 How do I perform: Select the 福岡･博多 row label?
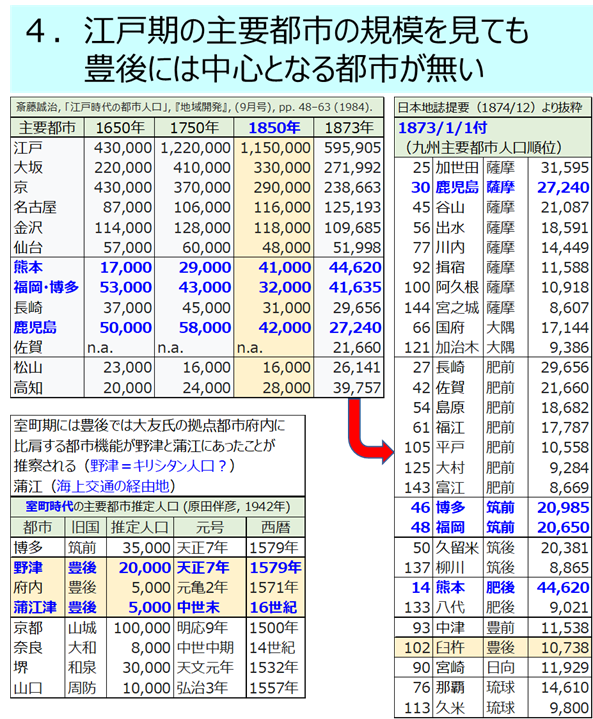(x=46, y=288)
